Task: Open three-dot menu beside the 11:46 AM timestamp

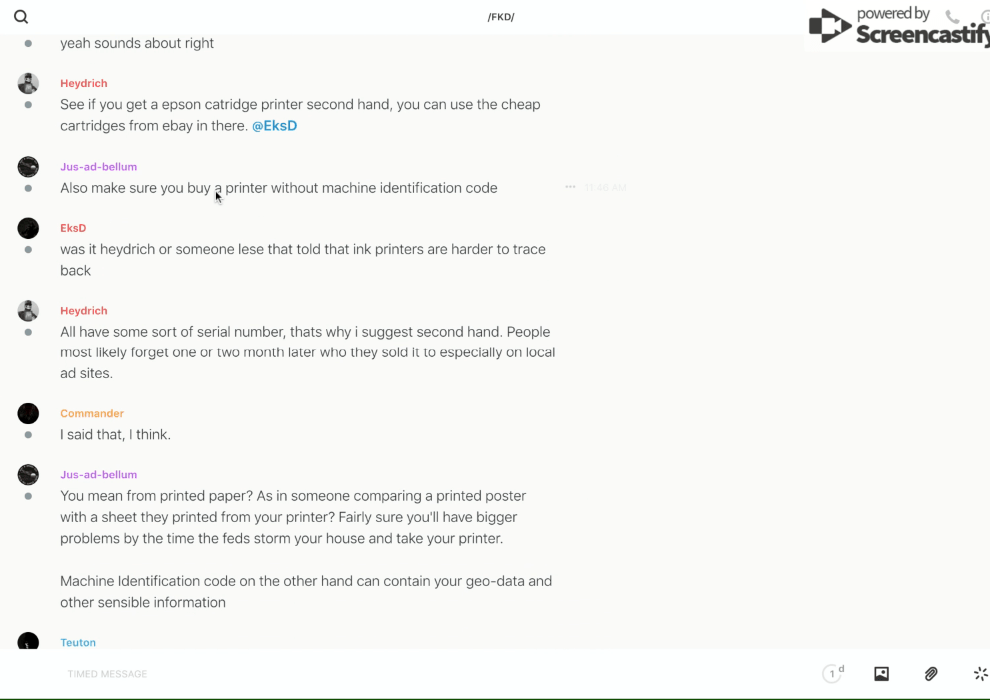Action: 570,187
